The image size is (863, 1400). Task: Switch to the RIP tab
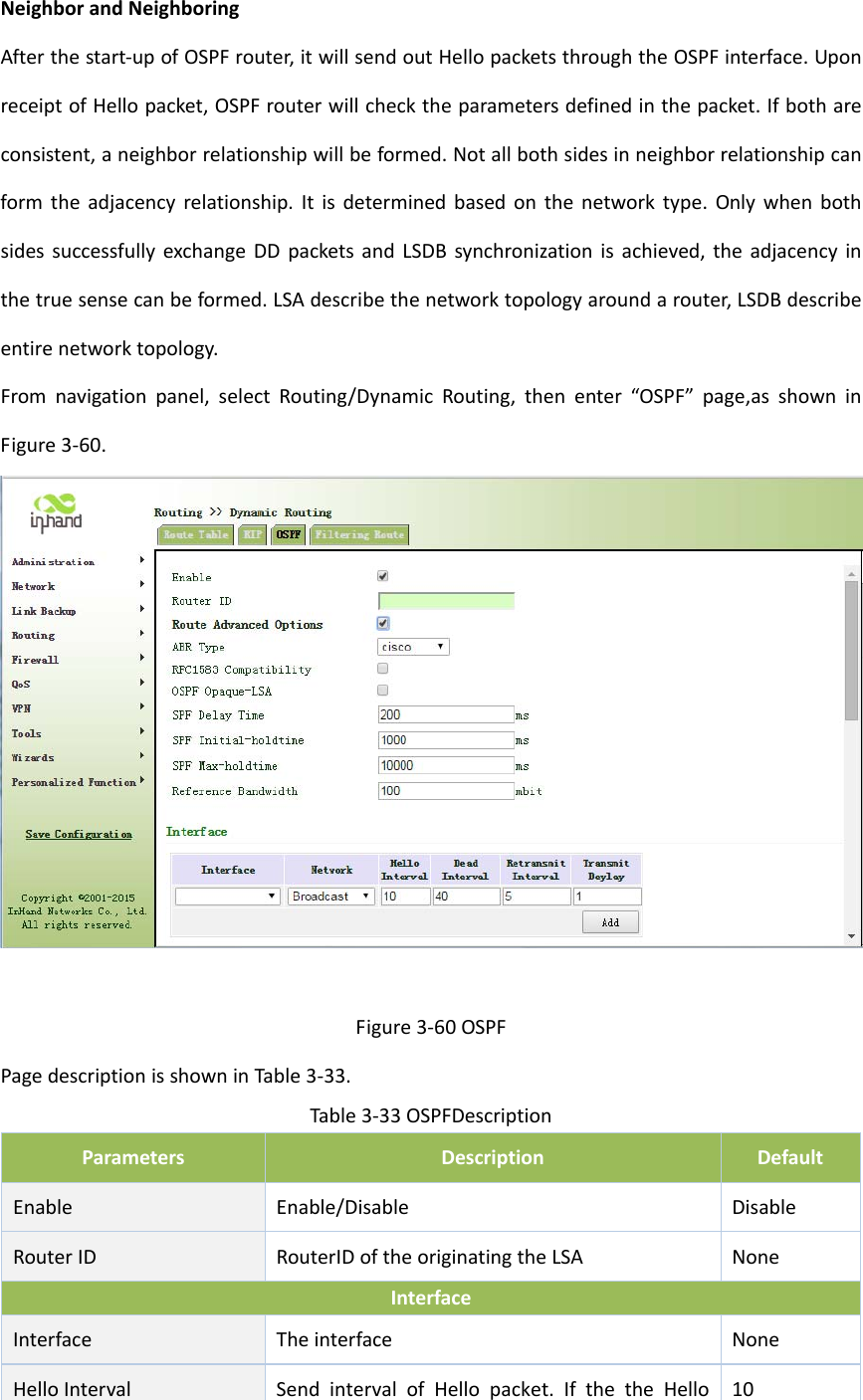point(252,534)
